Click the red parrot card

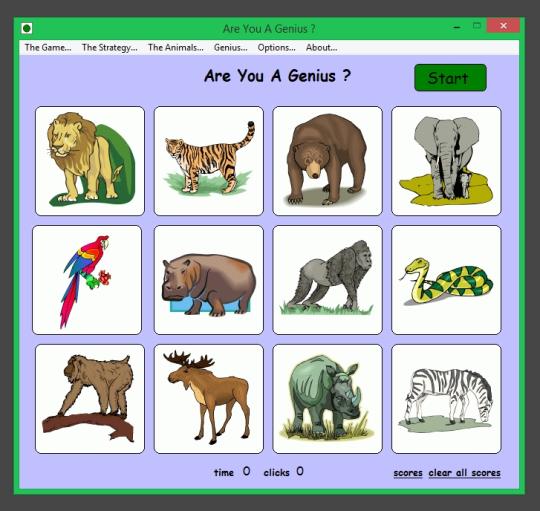tap(87, 280)
